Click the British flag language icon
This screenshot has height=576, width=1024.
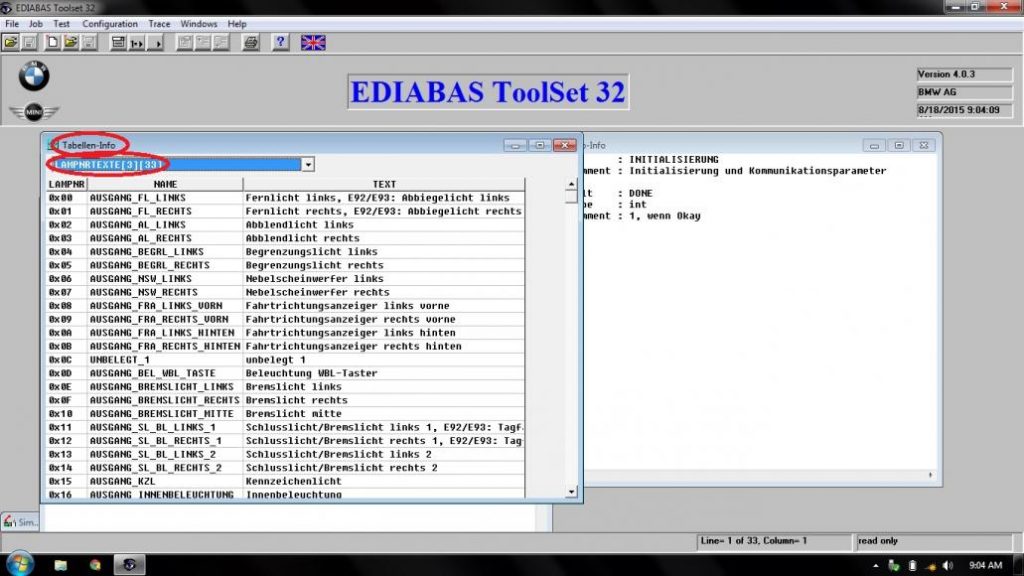[x=313, y=43]
